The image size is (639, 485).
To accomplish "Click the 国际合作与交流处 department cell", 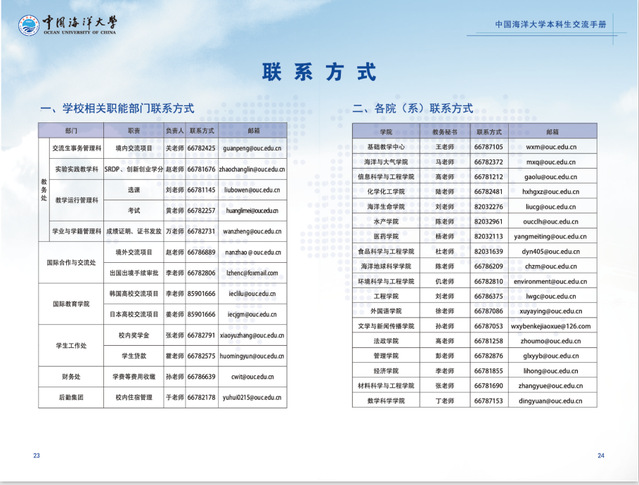I will coord(71,262).
